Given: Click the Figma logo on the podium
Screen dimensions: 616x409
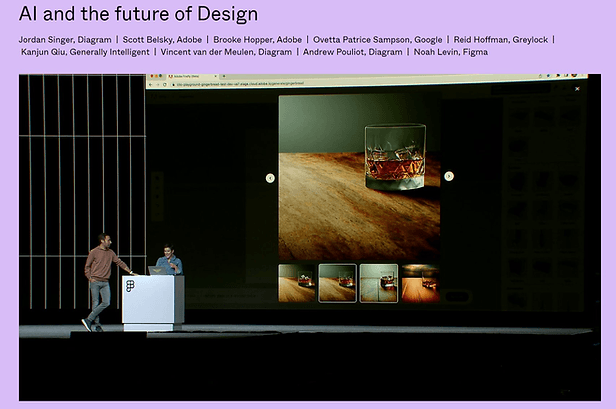Looking at the screenshot, I should tap(130, 286).
